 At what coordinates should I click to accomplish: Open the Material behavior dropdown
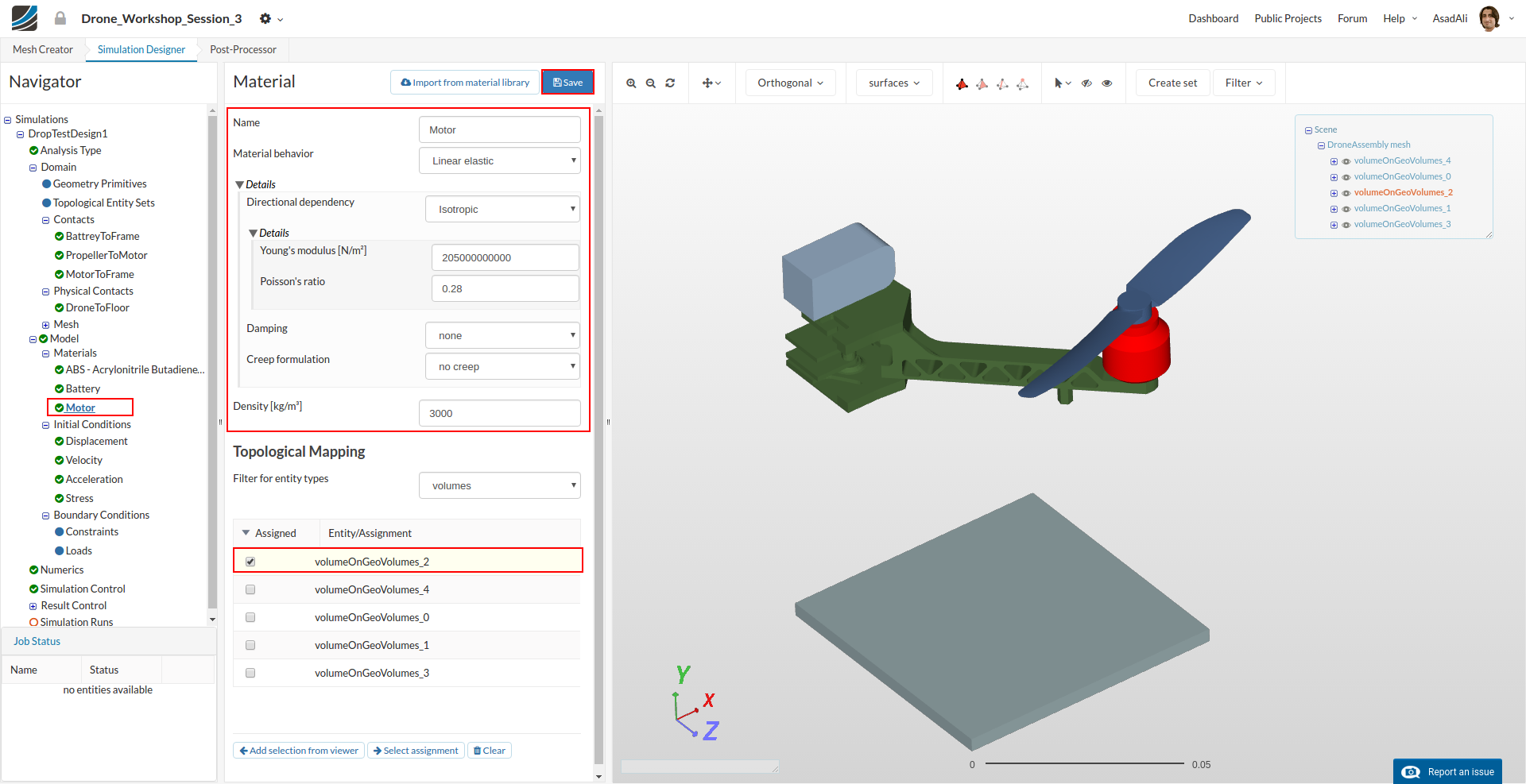pyautogui.click(x=500, y=160)
